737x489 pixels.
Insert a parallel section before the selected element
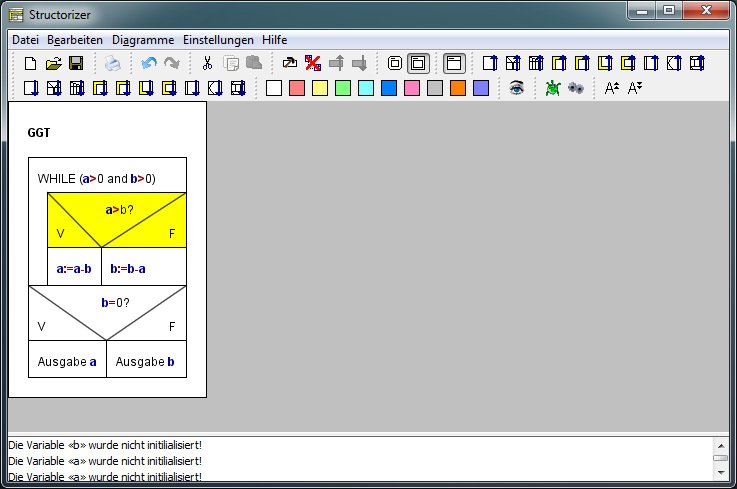pyautogui.click(x=698, y=63)
